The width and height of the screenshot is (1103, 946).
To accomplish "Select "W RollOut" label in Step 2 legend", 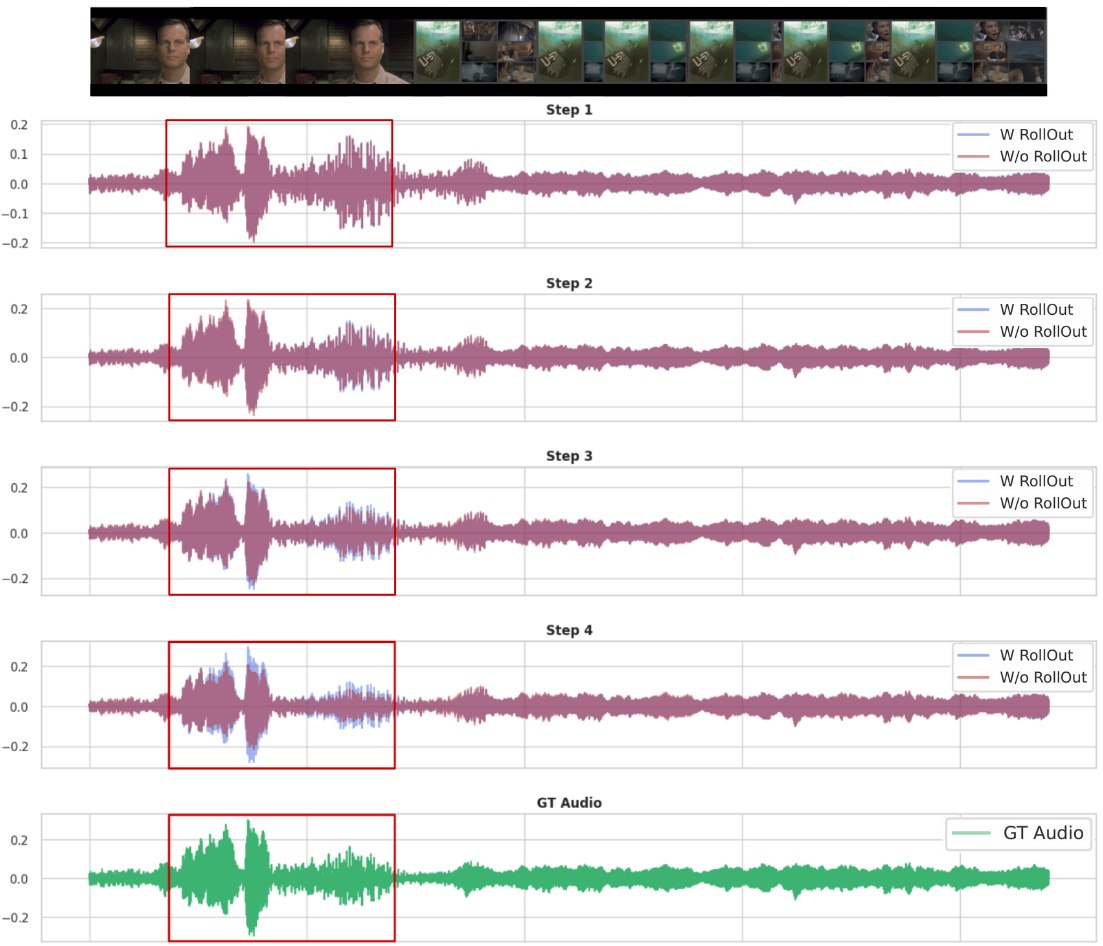I will point(1036,309).
